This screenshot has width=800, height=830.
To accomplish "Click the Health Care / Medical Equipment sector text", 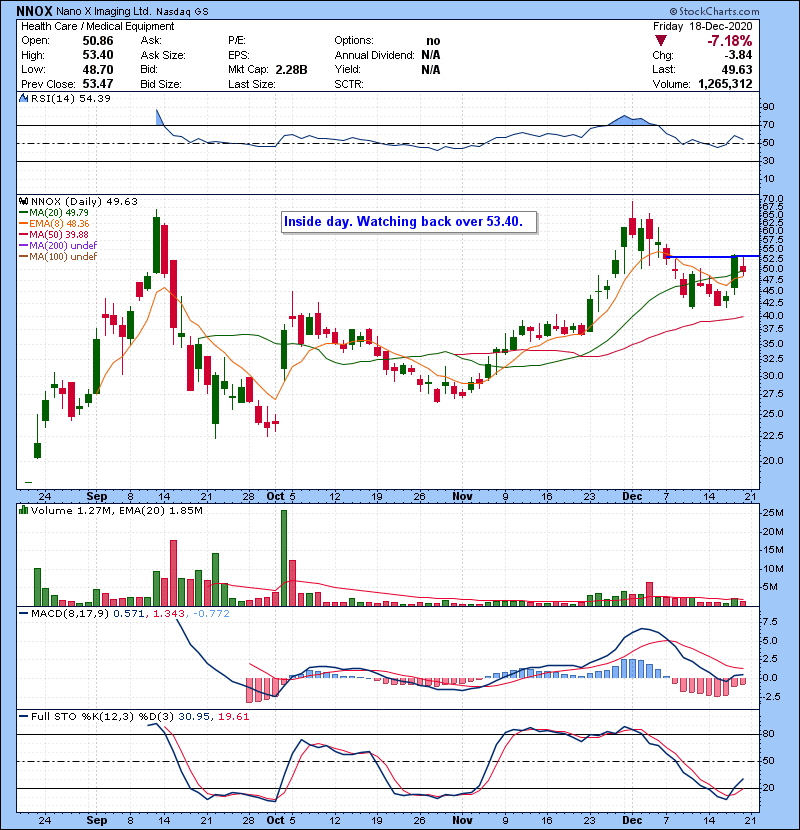I will click(x=97, y=26).
